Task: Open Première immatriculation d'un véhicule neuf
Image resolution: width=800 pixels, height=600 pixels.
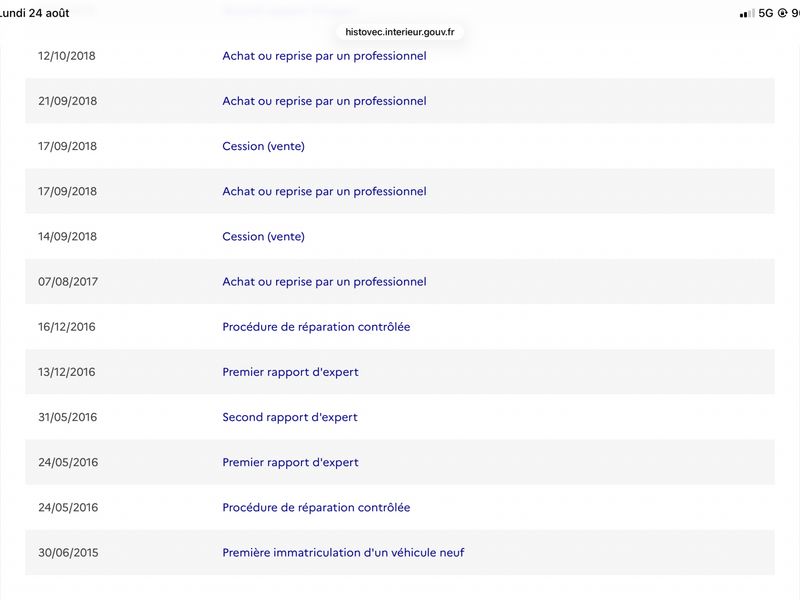Action: pos(343,553)
